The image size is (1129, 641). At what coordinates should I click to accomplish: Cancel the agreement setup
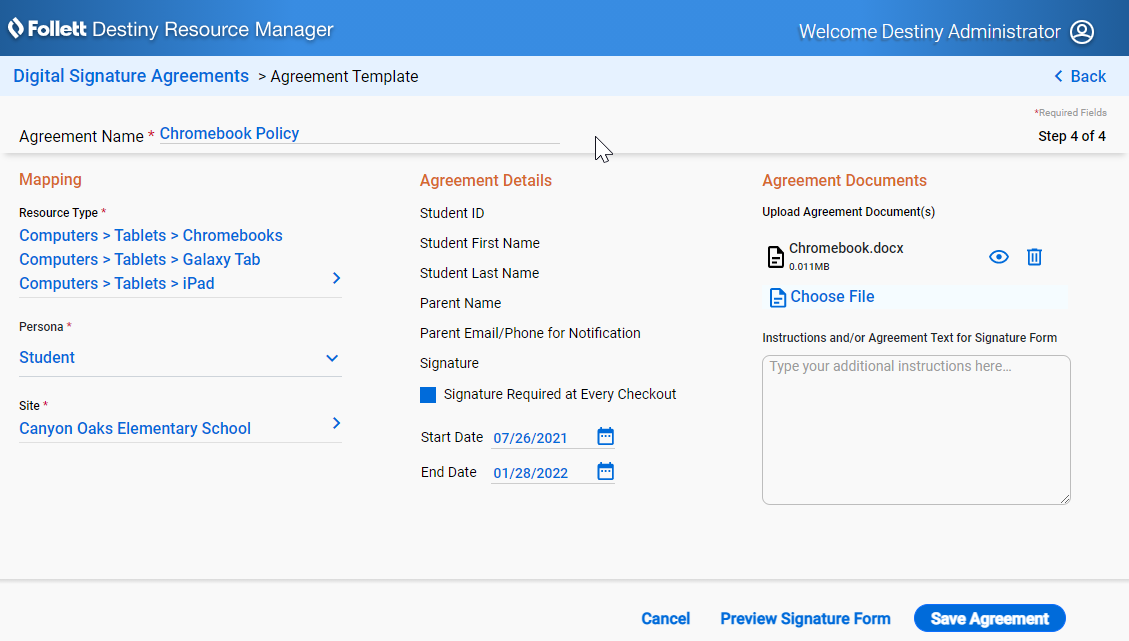(x=665, y=618)
